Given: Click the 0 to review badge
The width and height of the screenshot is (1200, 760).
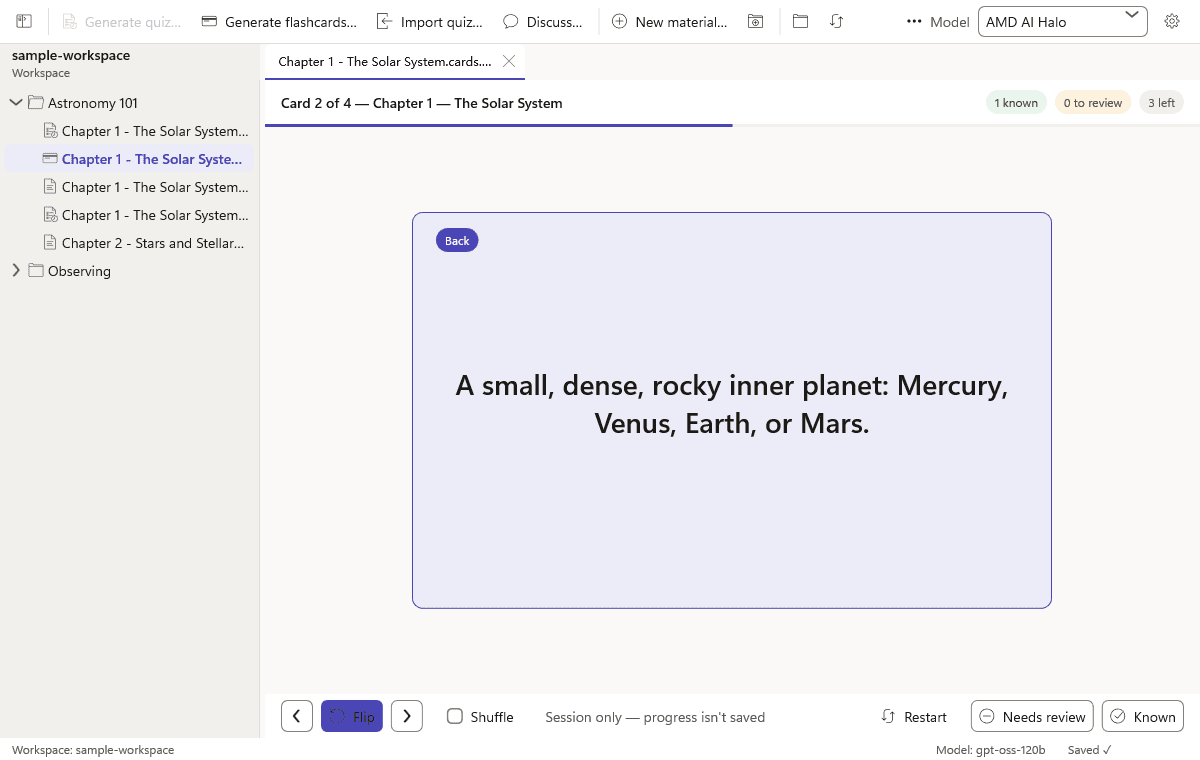Looking at the screenshot, I should (x=1093, y=103).
